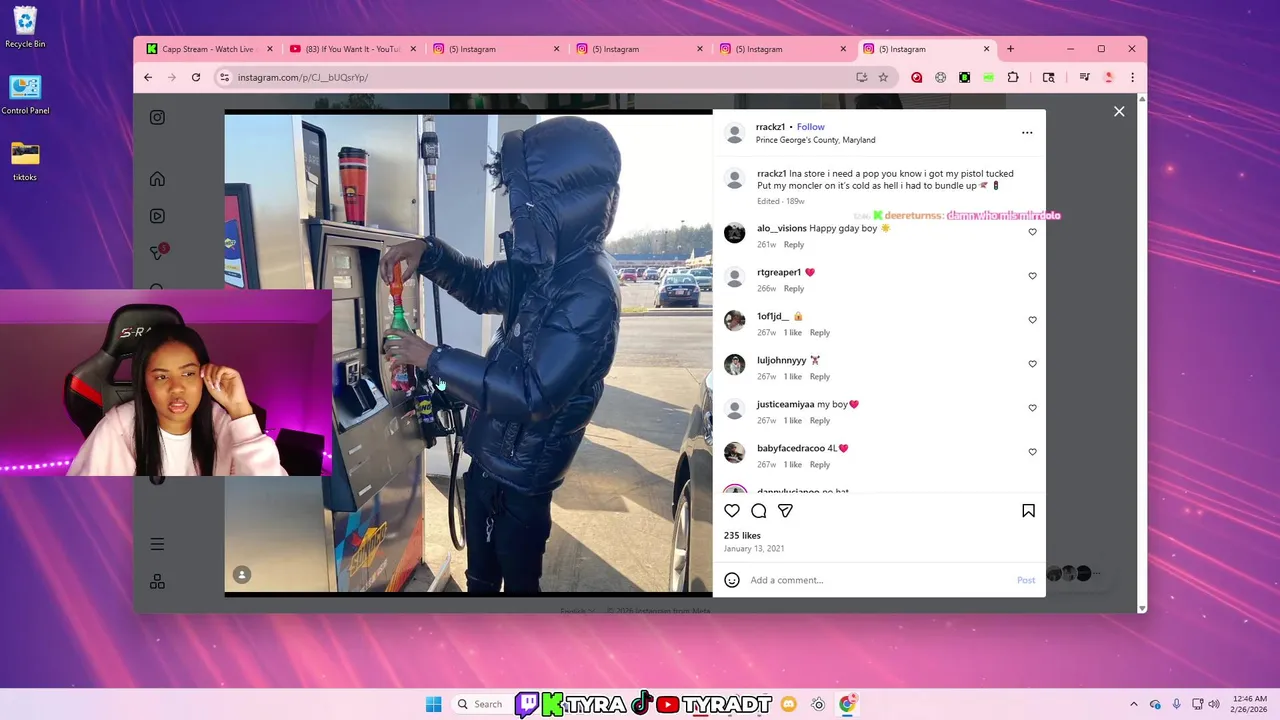Open Messages icon with red notification badge
This screenshot has height=720, width=1280.
[x=157, y=252]
